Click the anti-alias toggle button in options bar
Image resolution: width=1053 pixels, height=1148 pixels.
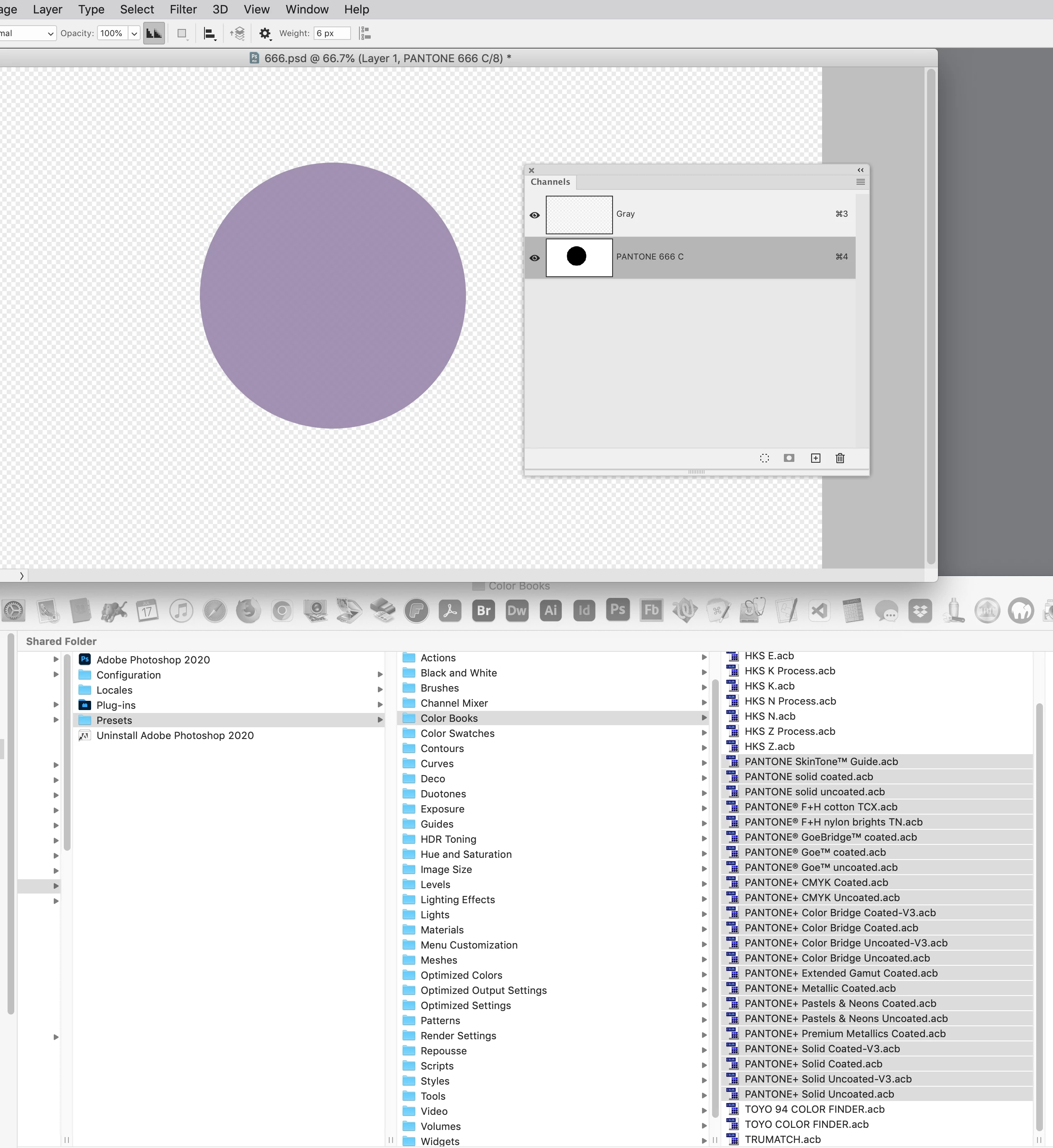coord(154,34)
